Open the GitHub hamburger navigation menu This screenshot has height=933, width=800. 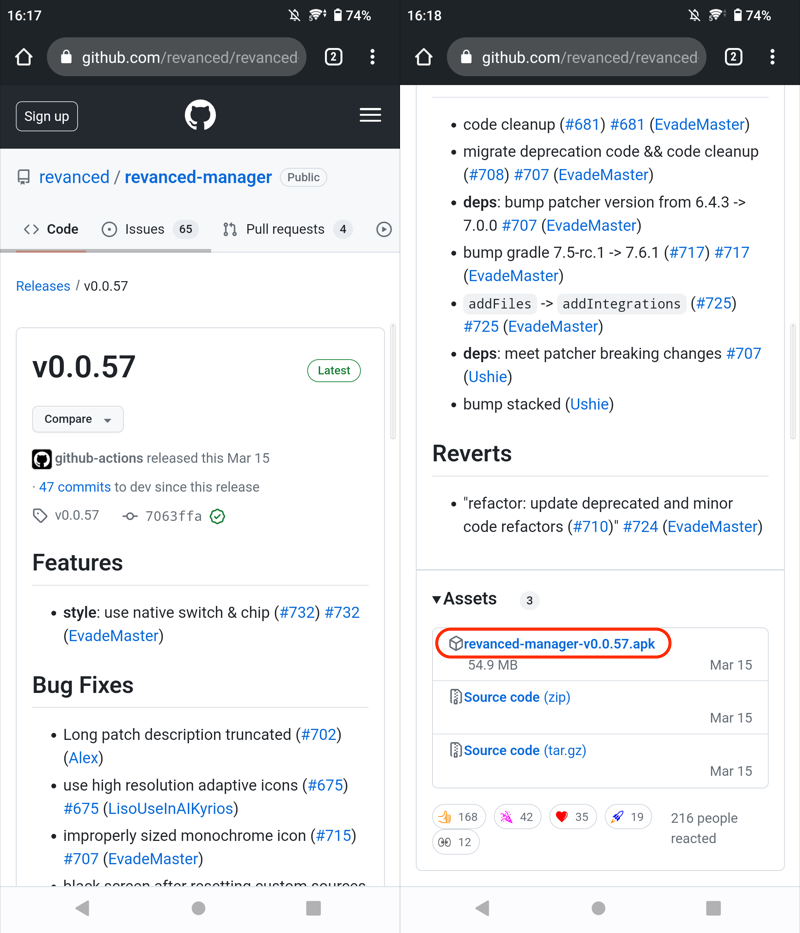pyautogui.click(x=370, y=116)
